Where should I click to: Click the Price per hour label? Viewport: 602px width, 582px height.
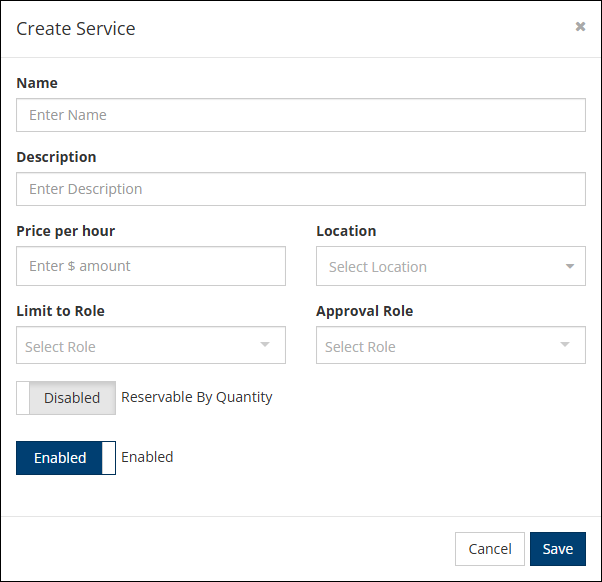(65, 231)
